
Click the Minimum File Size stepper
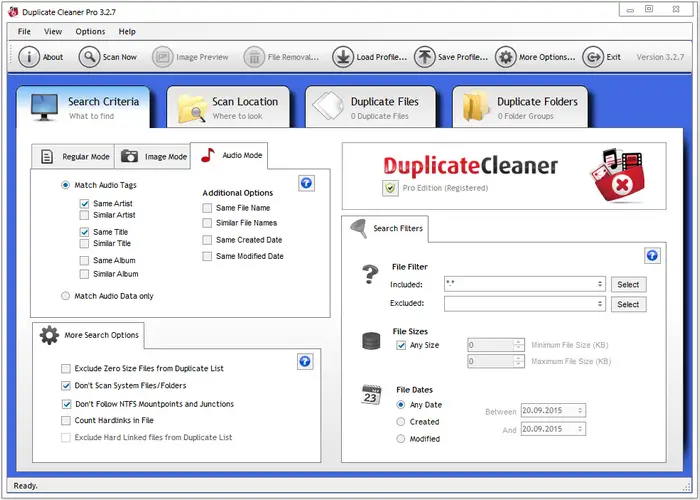[518, 345]
